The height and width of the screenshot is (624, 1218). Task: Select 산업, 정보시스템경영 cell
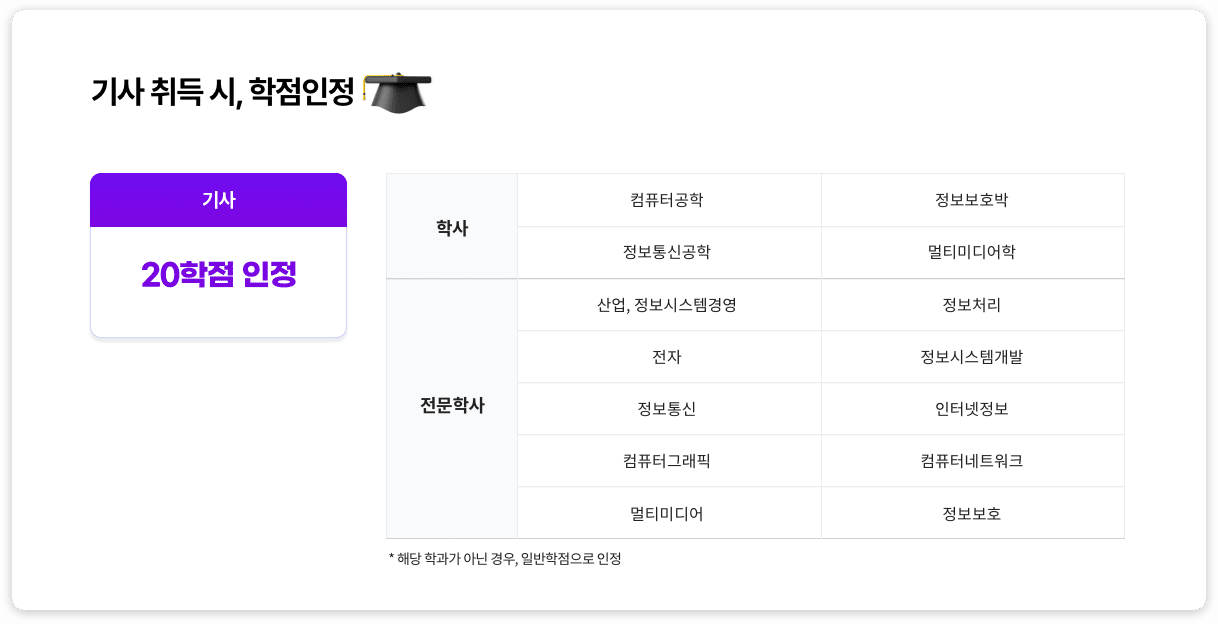pos(667,305)
